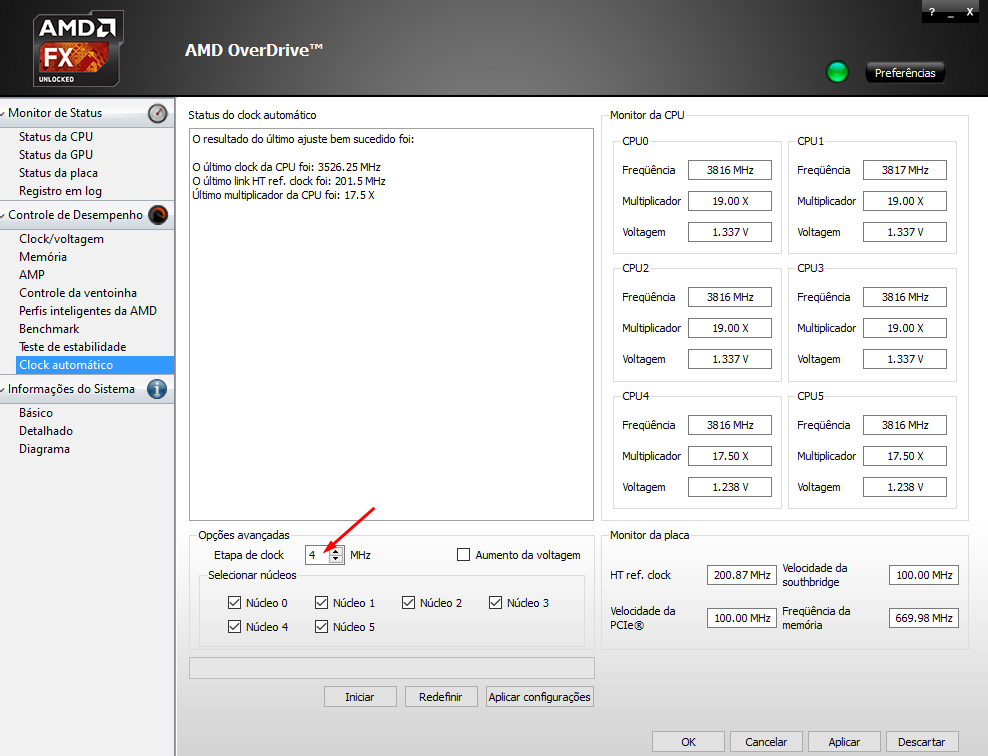Click the AMD FX Unlocked logo

click(78, 48)
